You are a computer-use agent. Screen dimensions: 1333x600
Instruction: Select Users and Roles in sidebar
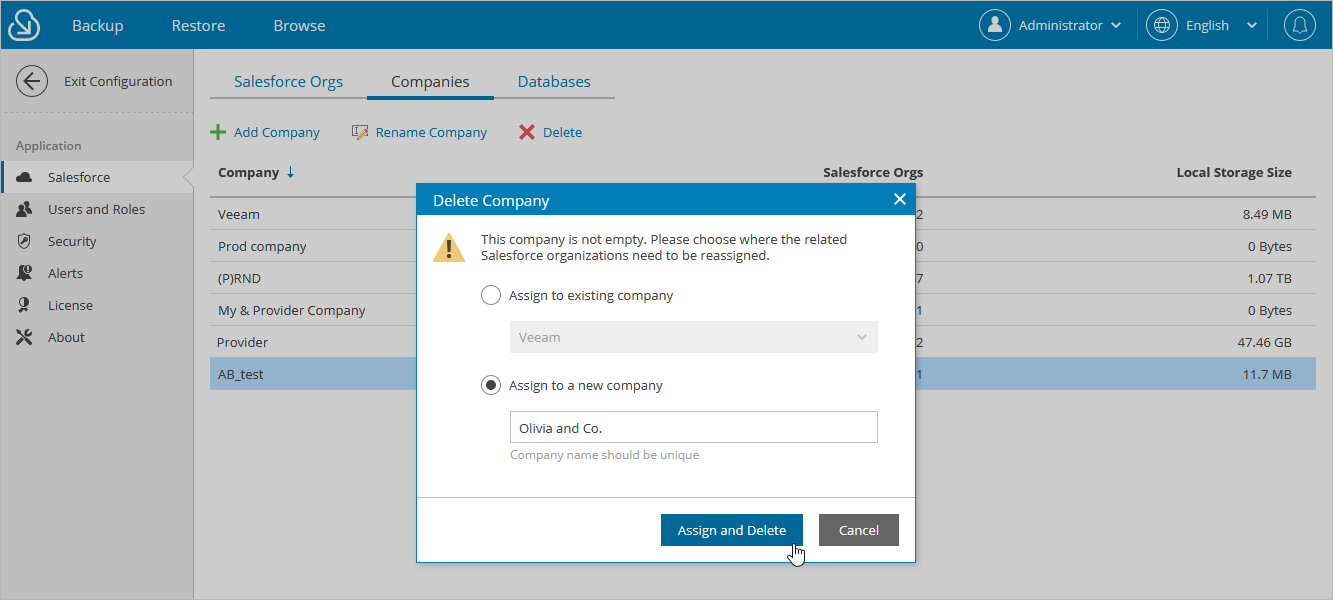[x=96, y=209]
